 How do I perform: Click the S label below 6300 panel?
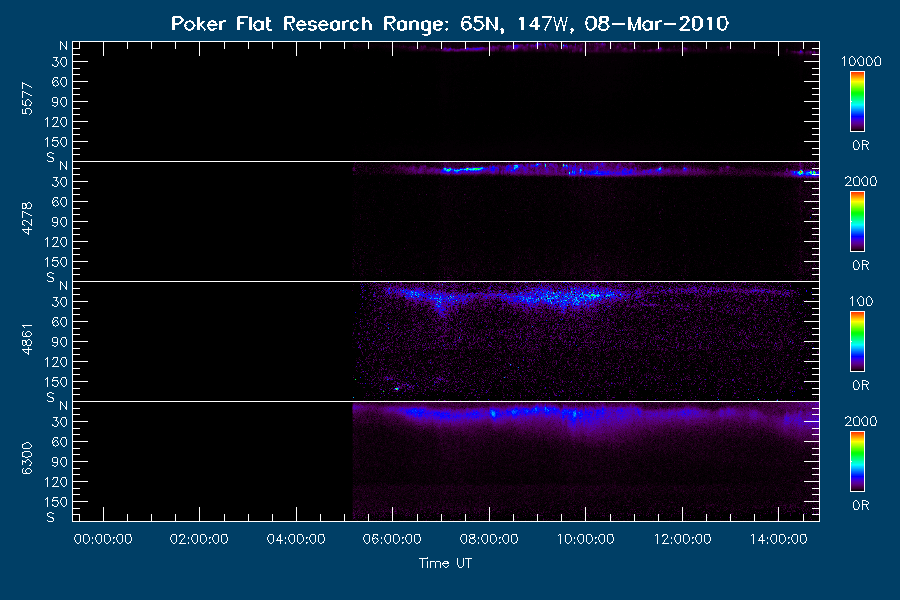(x=51, y=517)
